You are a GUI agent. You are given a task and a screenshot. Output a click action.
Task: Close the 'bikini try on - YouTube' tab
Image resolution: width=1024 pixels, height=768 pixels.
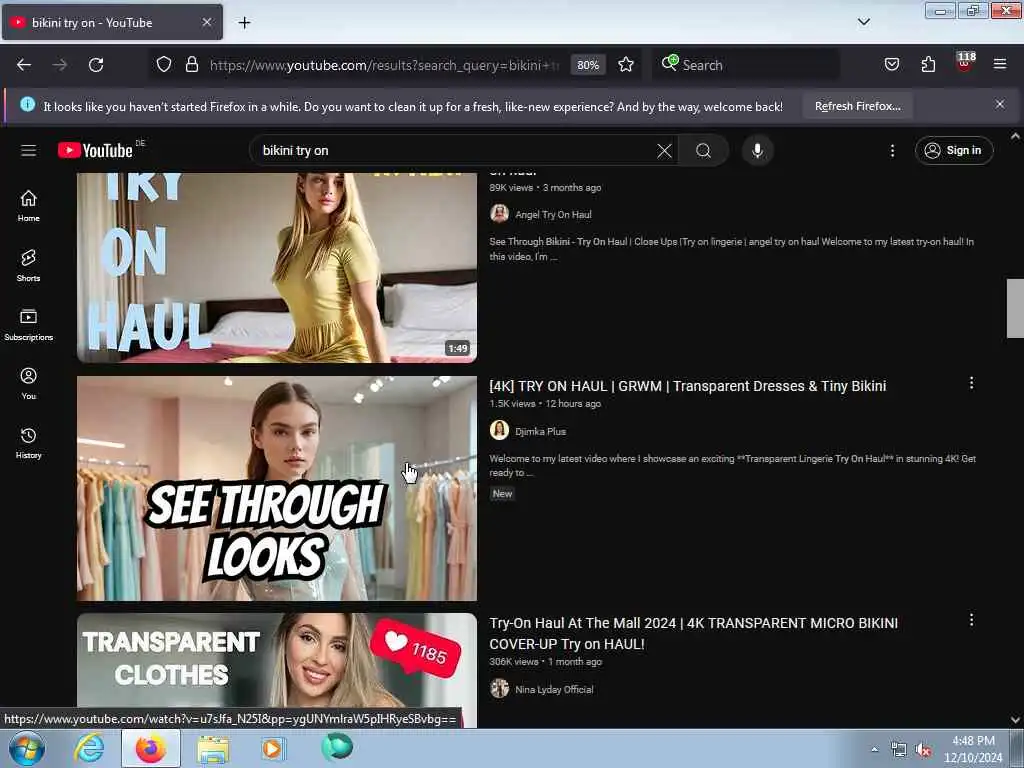point(206,22)
